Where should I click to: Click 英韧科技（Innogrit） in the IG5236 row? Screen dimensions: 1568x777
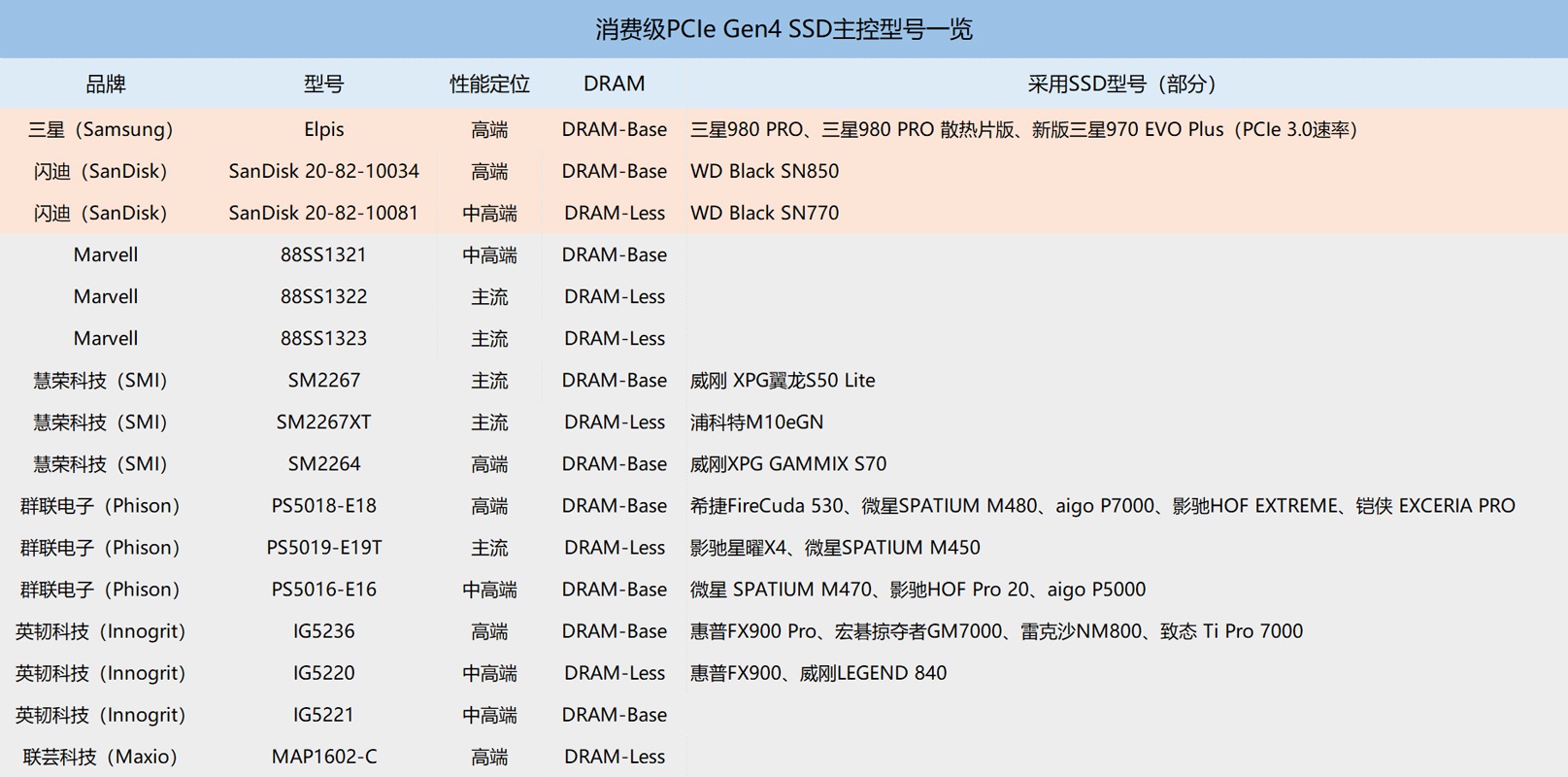point(101,630)
